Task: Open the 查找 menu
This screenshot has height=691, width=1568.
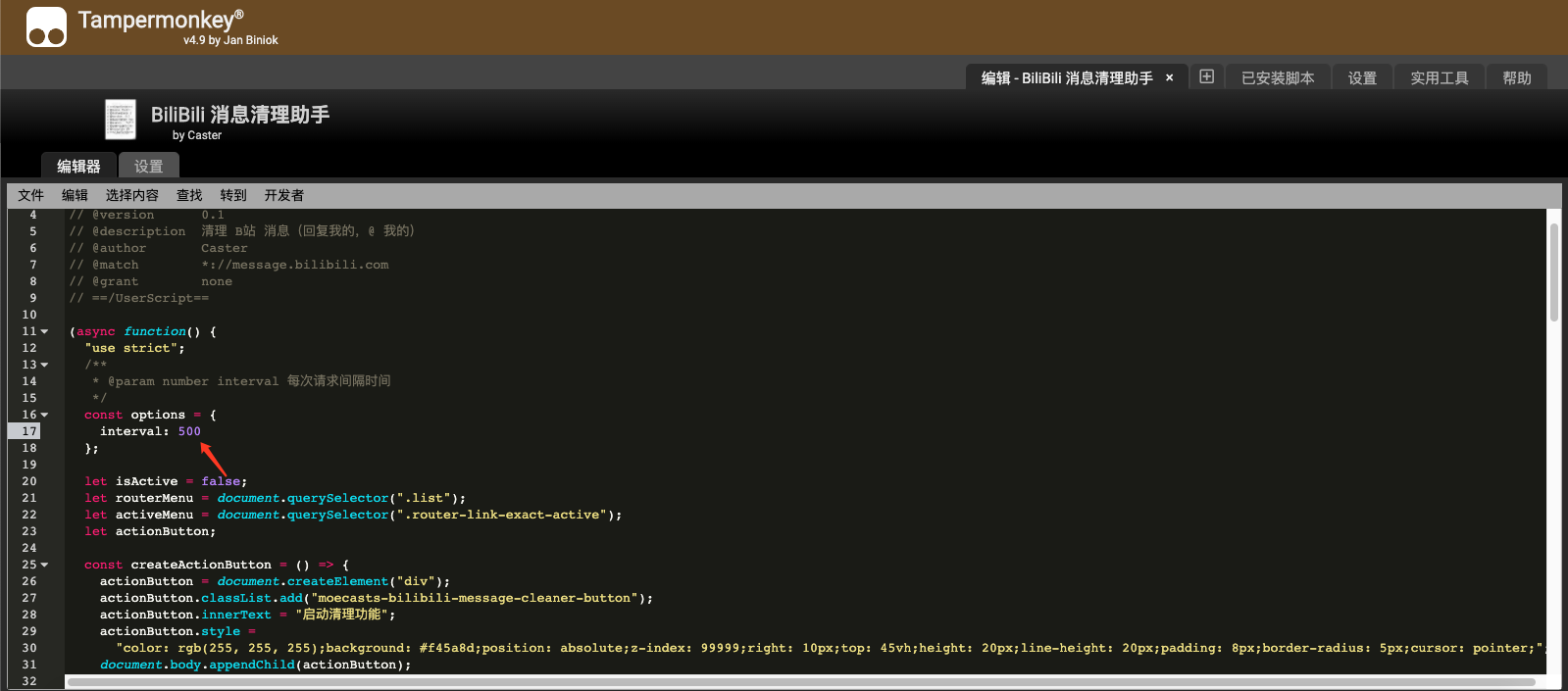Action: point(189,195)
